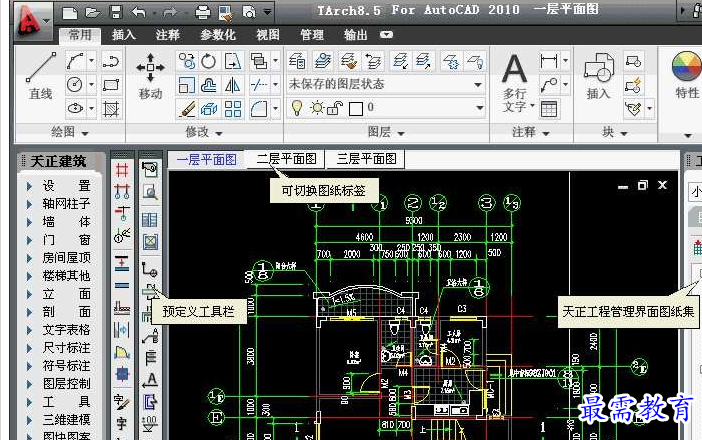Switch to drawing tab 三层平面图
This screenshot has width=702, height=440.
[x=366, y=159]
